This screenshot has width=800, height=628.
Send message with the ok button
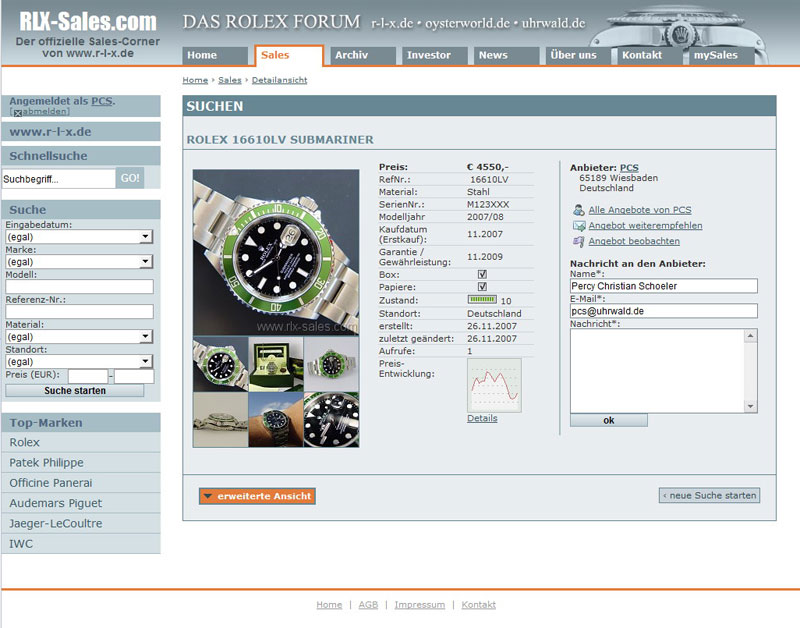coord(609,420)
